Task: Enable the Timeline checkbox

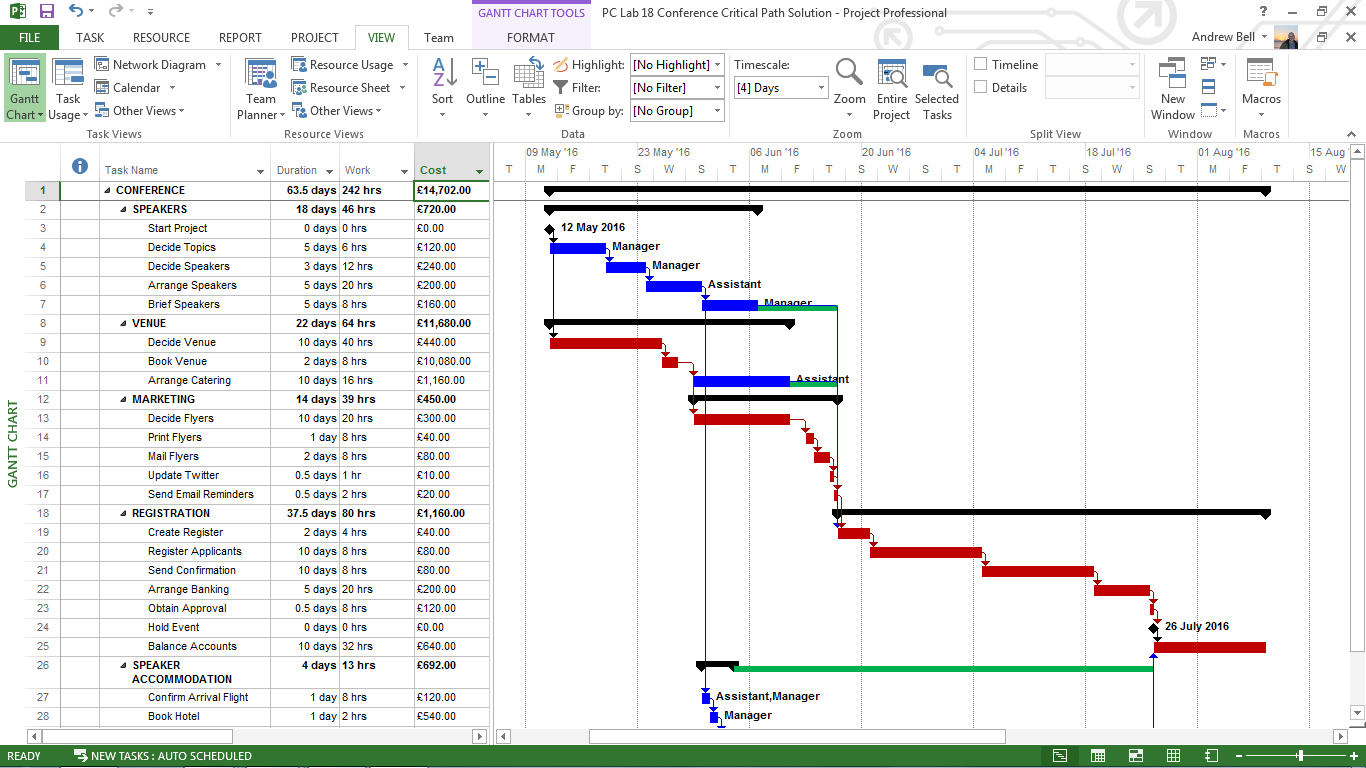Action: click(x=981, y=65)
